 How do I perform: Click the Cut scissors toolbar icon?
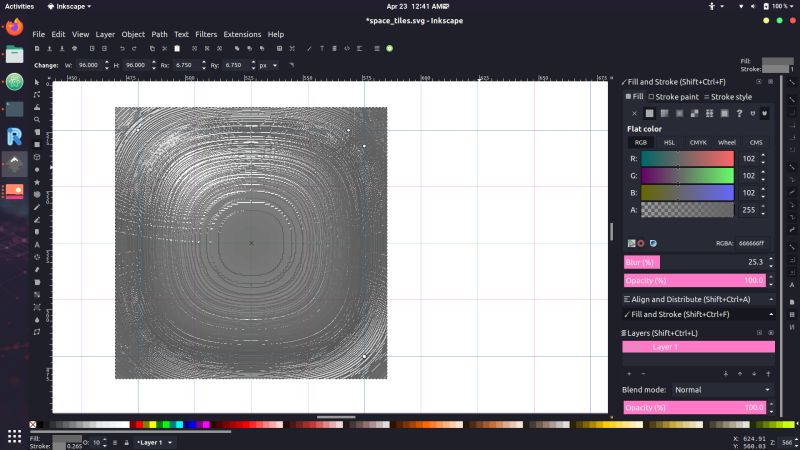click(164, 48)
